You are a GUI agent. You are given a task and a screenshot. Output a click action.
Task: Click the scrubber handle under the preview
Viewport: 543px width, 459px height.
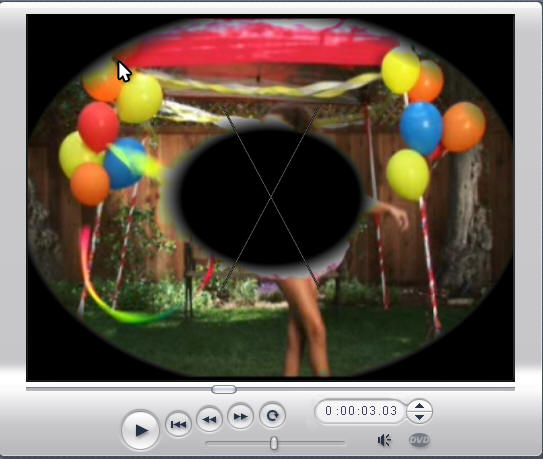224,389
